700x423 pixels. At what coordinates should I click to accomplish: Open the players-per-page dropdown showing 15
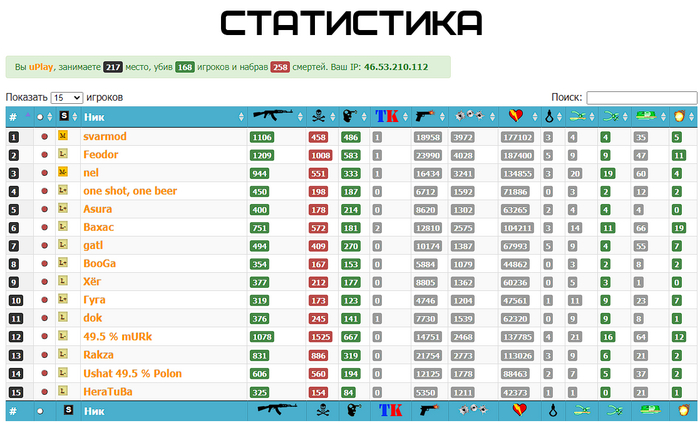point(67,97)
